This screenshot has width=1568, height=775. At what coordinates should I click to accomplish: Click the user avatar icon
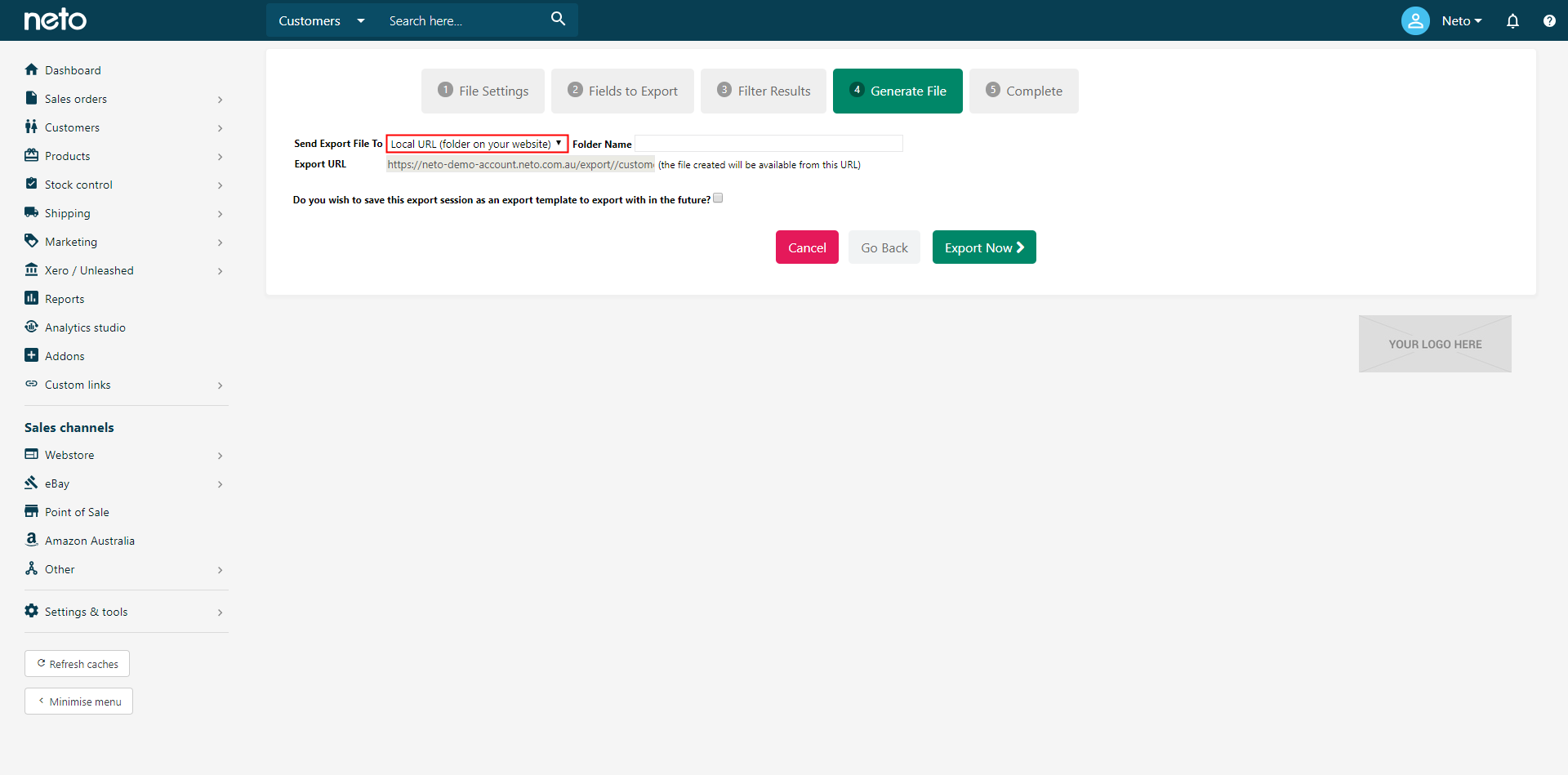(x=1415, y=20)
